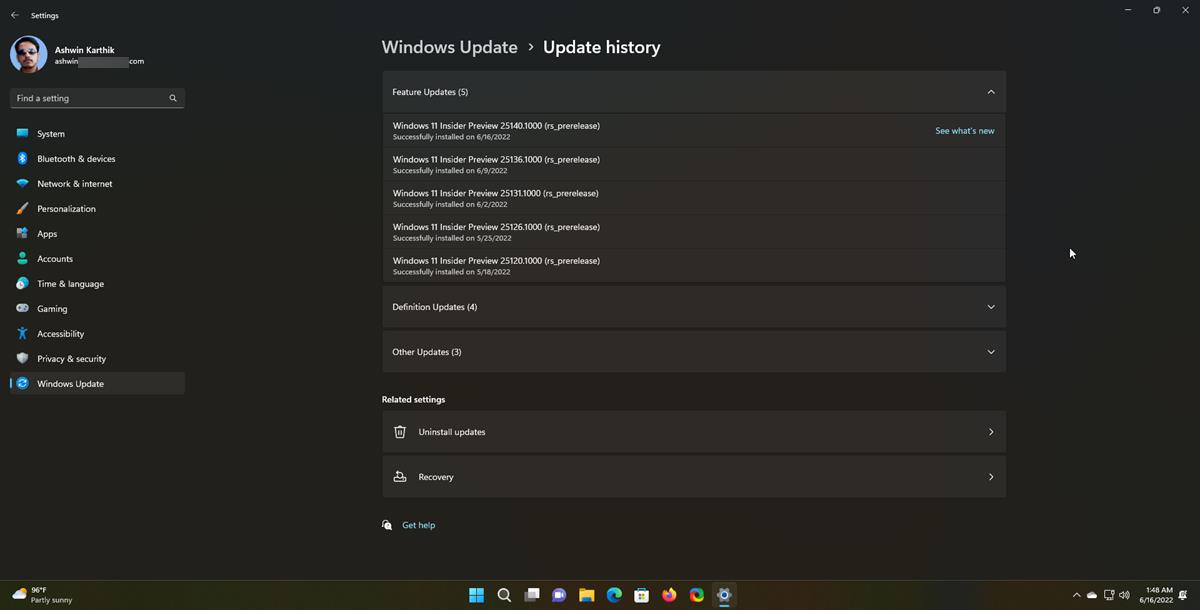This screenshot has width=1200, height=610.
Task: Click the OneDrive cloud icon in the tray
Action: [1092, 594]
